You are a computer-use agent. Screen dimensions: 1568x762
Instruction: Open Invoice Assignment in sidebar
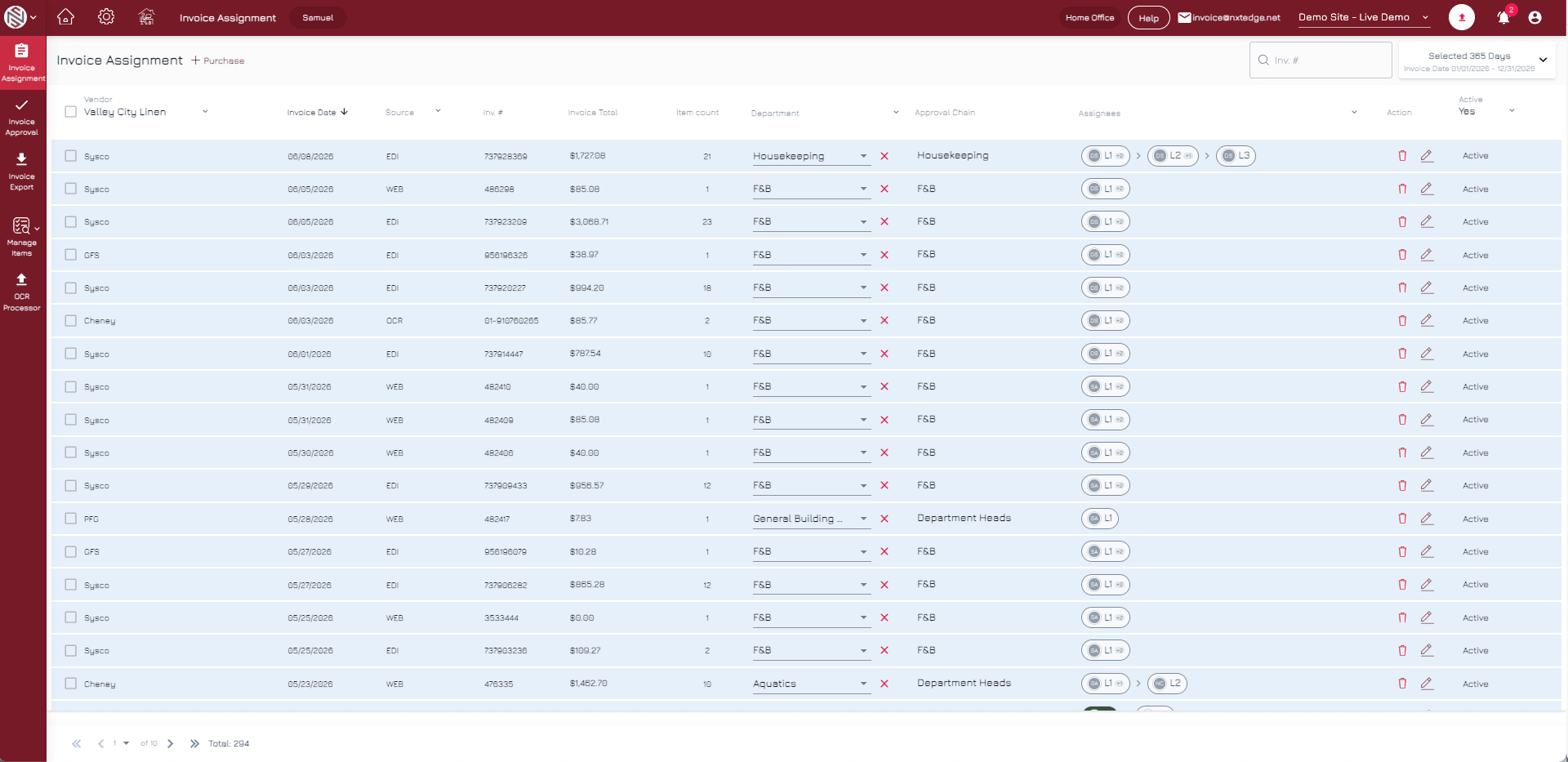[x=22, y=62]
